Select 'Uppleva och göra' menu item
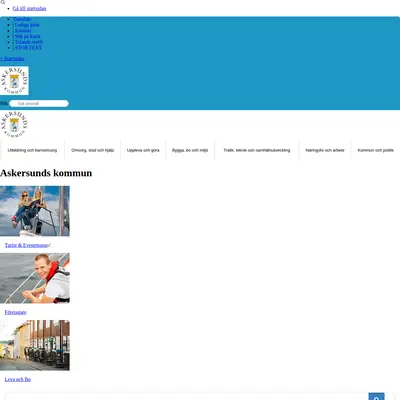This screenshot has width=400, height=400. click(x=143, y=150)
